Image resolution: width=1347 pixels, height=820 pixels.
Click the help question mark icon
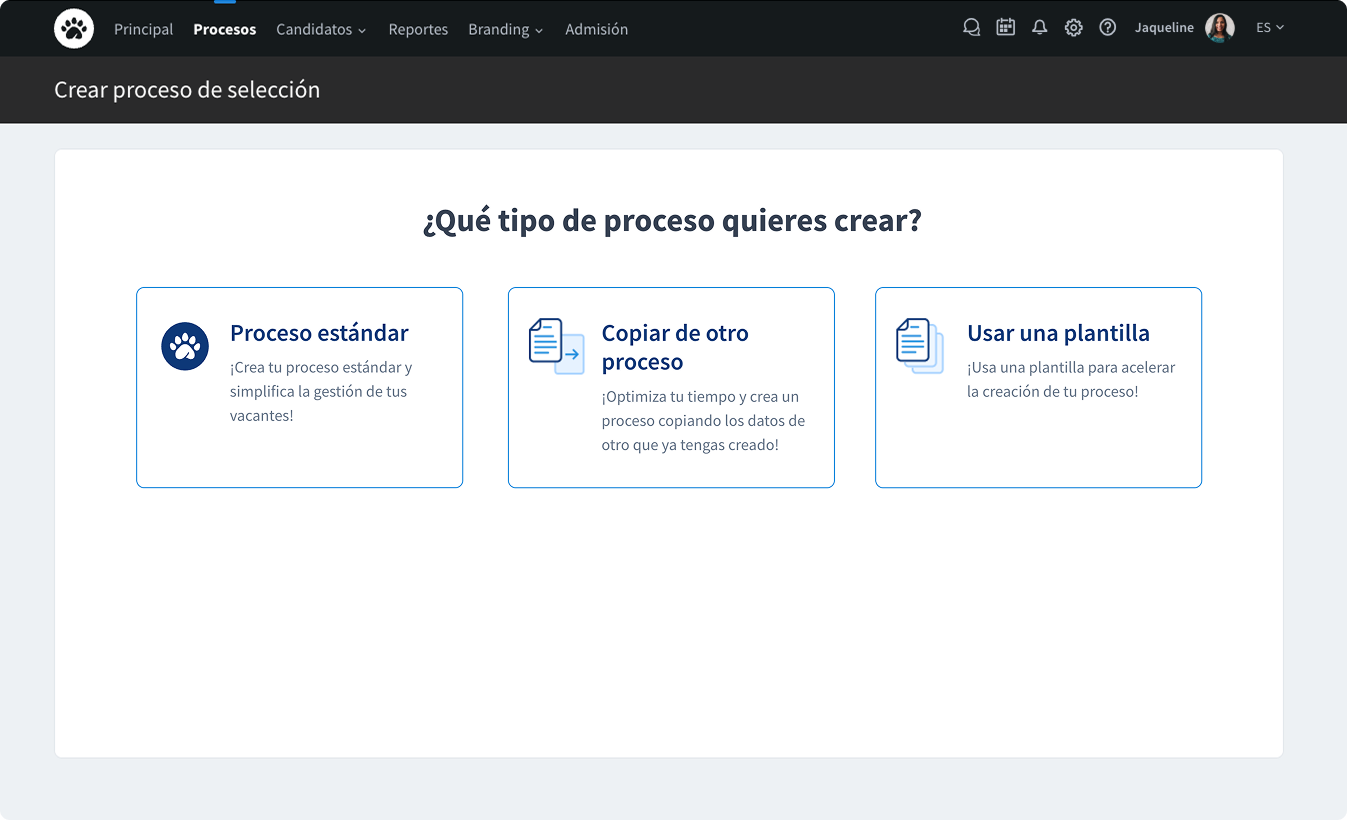pyautogui.click(x=1107, y=28)
